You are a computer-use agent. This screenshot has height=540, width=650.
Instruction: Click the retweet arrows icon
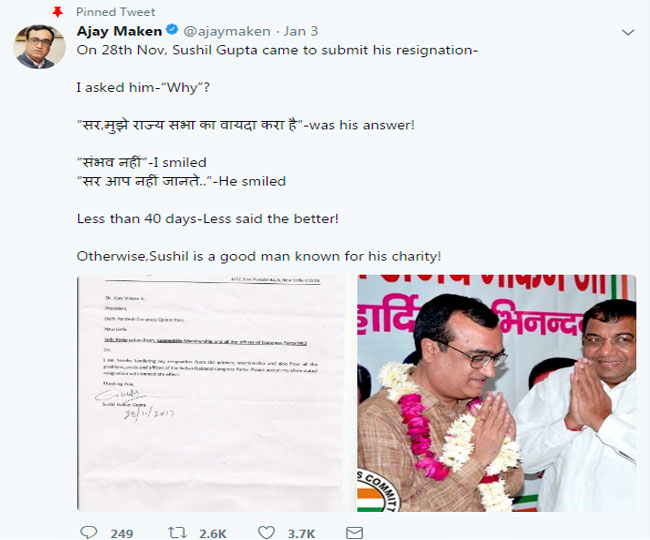177,532
